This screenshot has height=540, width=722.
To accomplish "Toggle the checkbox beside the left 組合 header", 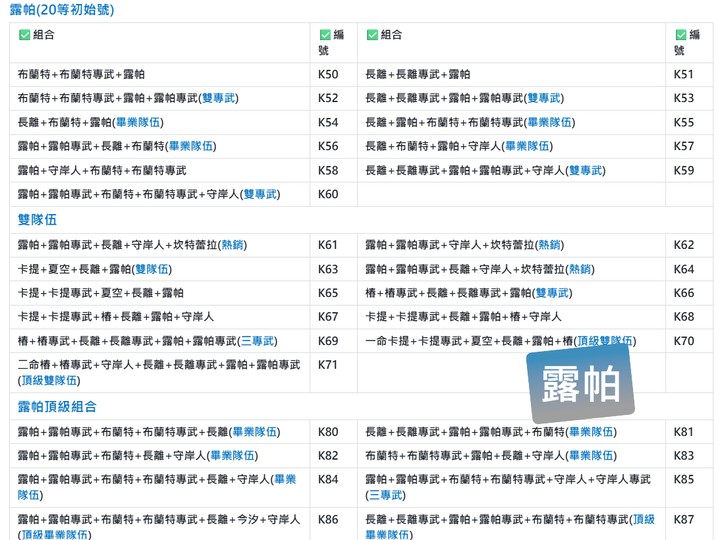I will 24,35.
